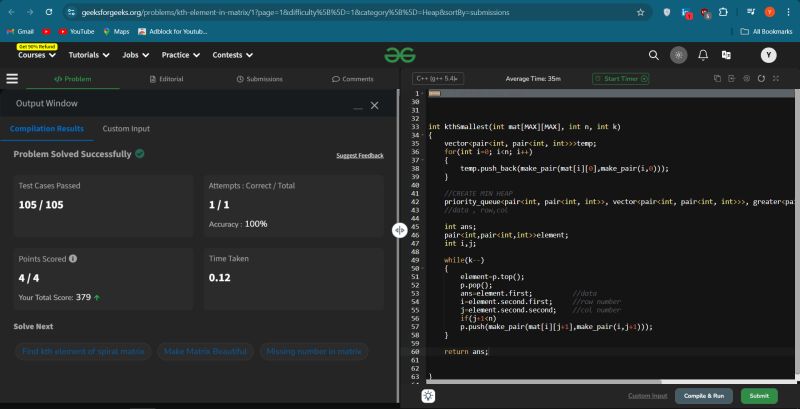Switch to the Editorial tab

pyautogui.click(x=166, y=78)
